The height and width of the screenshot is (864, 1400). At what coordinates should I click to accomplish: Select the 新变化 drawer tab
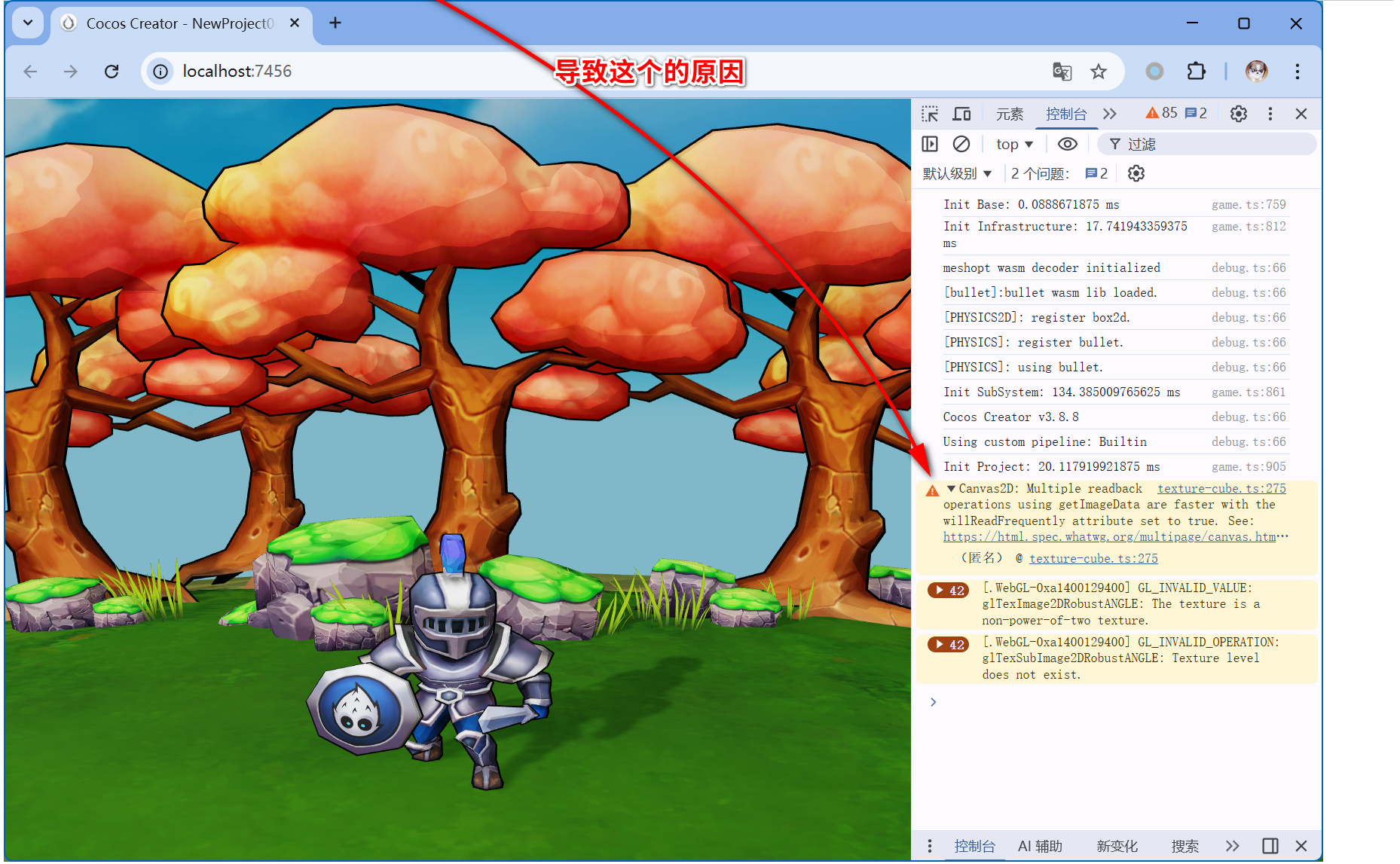[1117, 846]
